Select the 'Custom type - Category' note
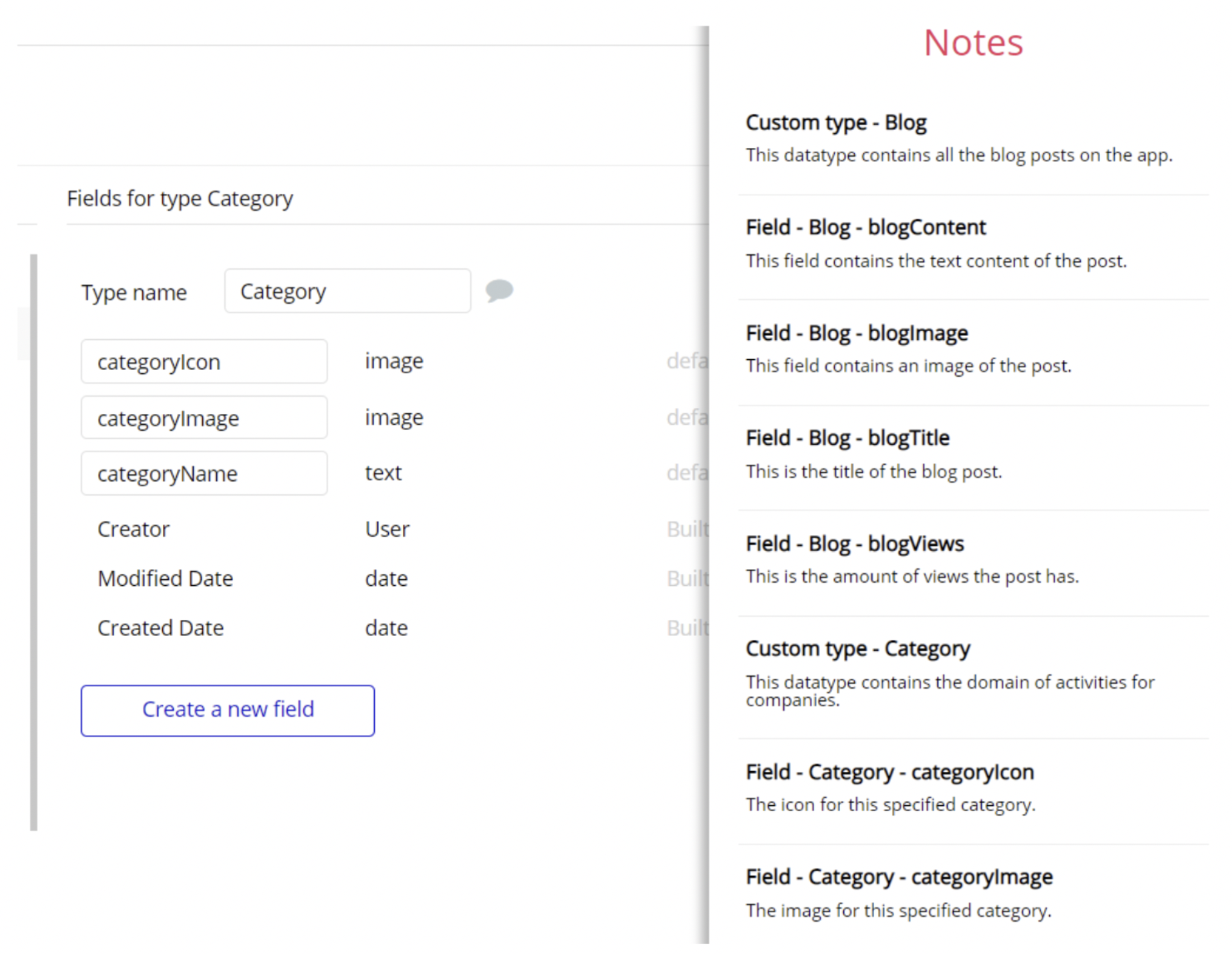Screen dimensions: 1232x954 (857, 649)
